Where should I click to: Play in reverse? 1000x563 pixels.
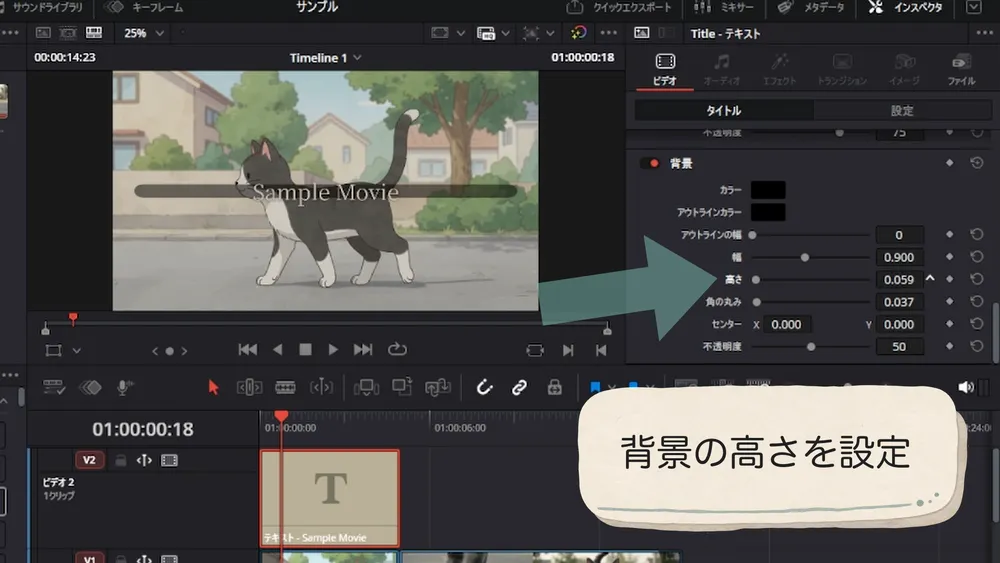(277, 349)
